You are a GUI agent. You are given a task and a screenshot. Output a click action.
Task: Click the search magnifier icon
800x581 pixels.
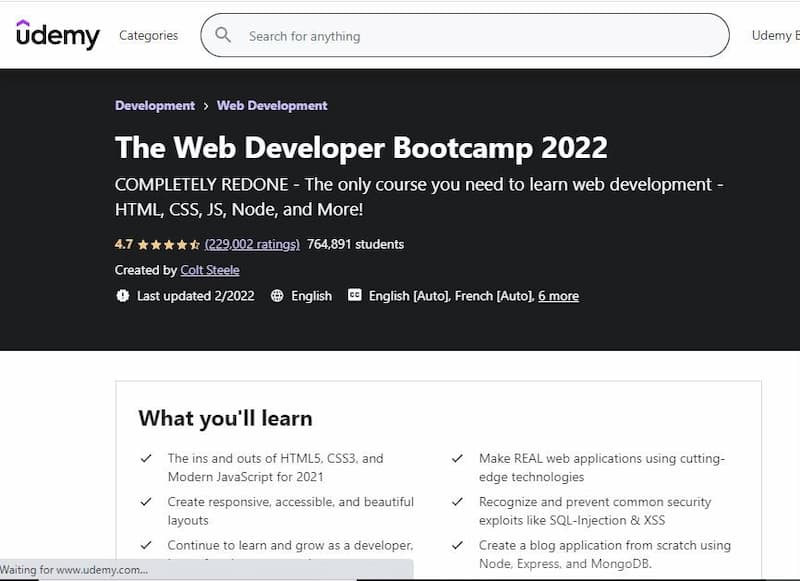tap(224, 35)
